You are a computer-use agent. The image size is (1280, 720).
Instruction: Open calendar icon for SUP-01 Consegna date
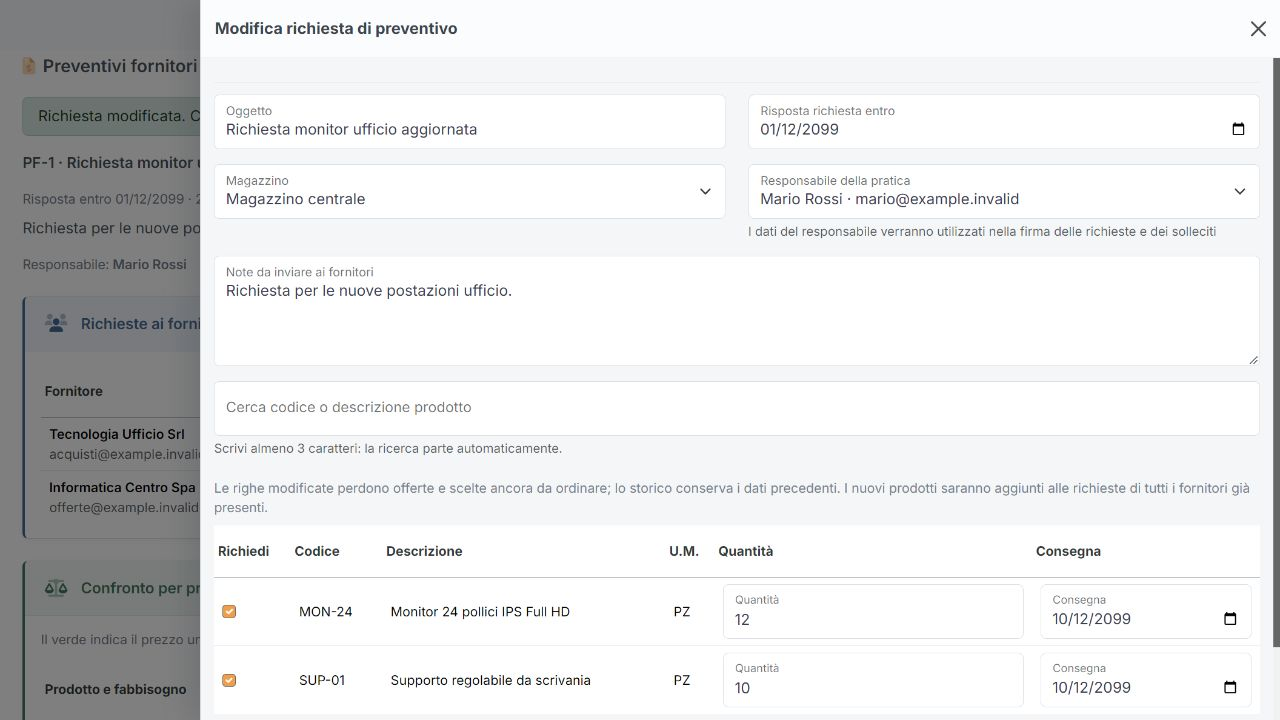point(1230,687)
